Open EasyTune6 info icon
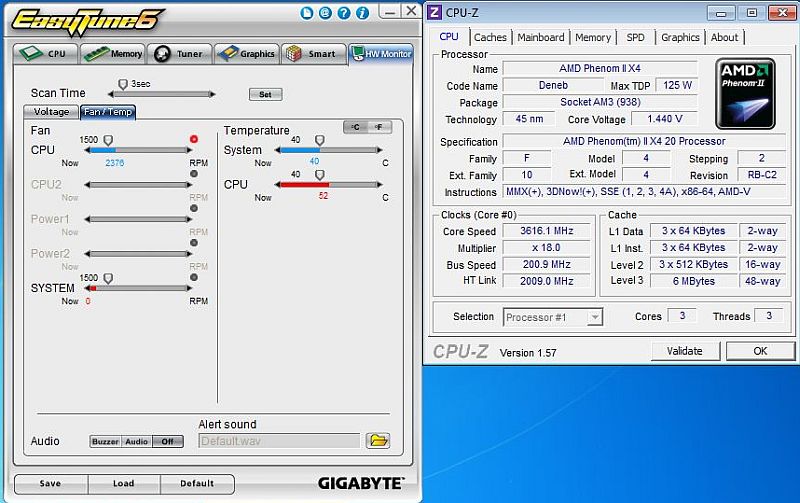The image size is (800, 503). (362, 13)
